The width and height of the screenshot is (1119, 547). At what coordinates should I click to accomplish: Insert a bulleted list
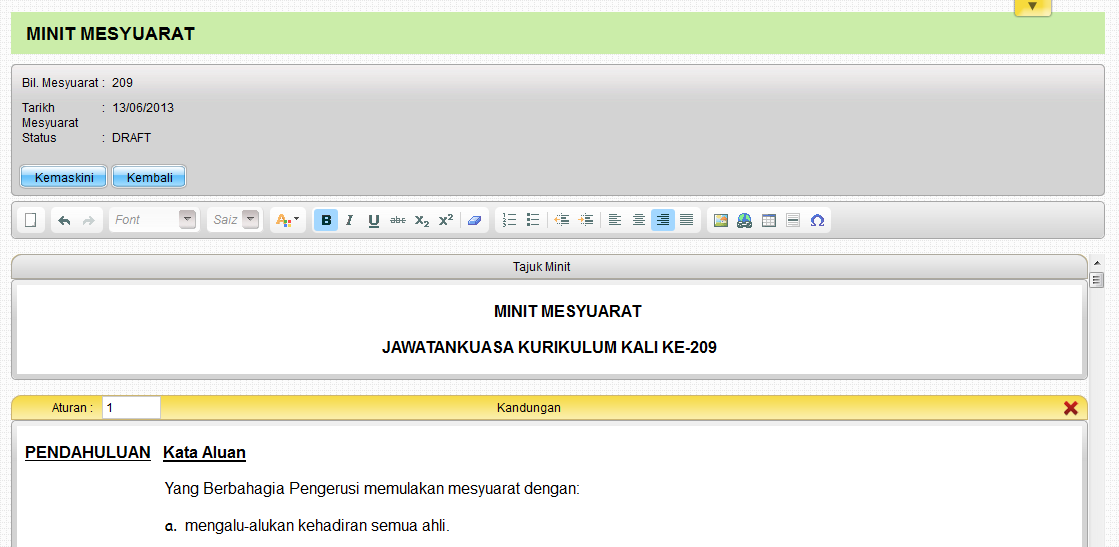click(533, 220)
